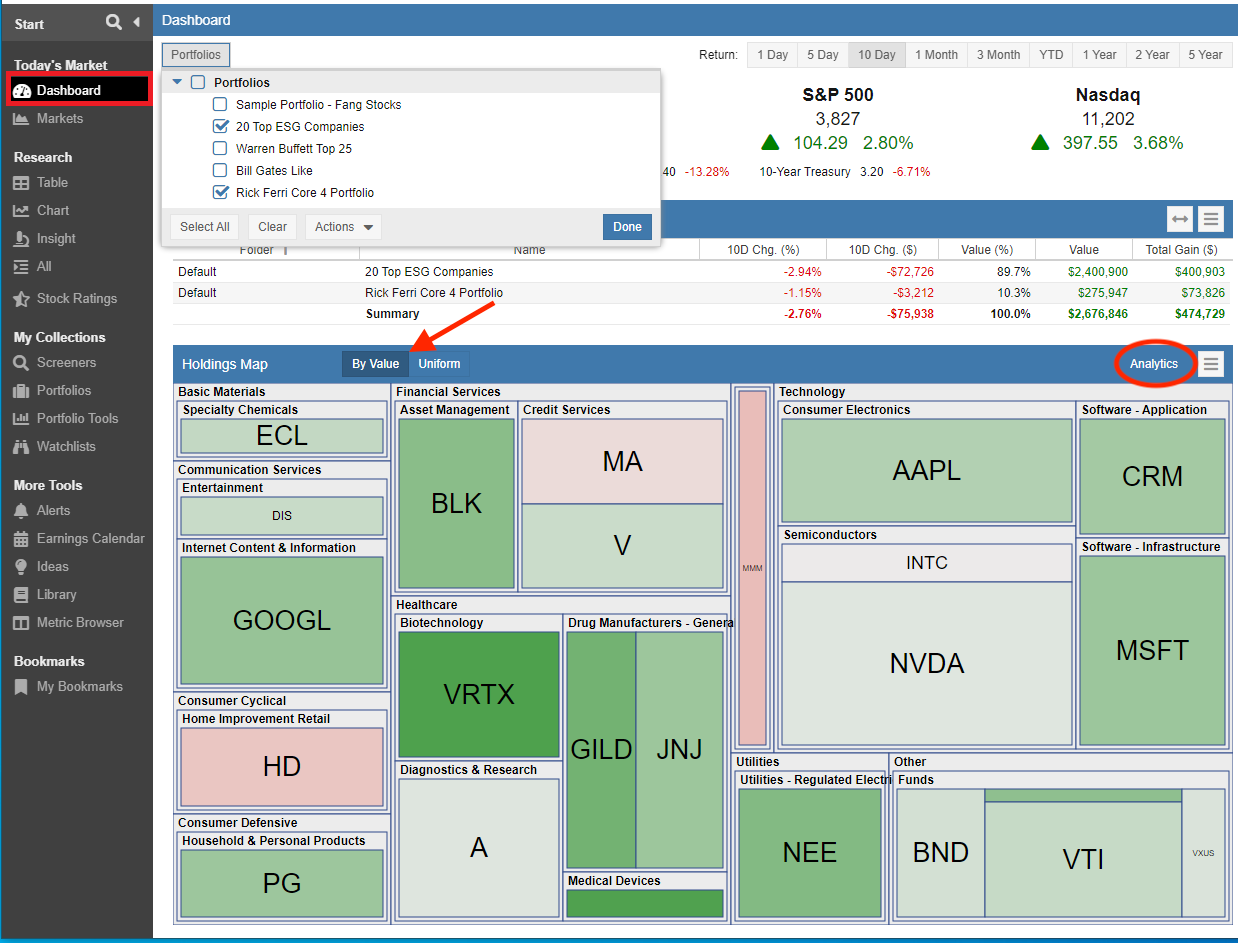This screenshot has height=943, width=1238.
Task: Click the Markets area-chart icon
Action: pos(21,119)
